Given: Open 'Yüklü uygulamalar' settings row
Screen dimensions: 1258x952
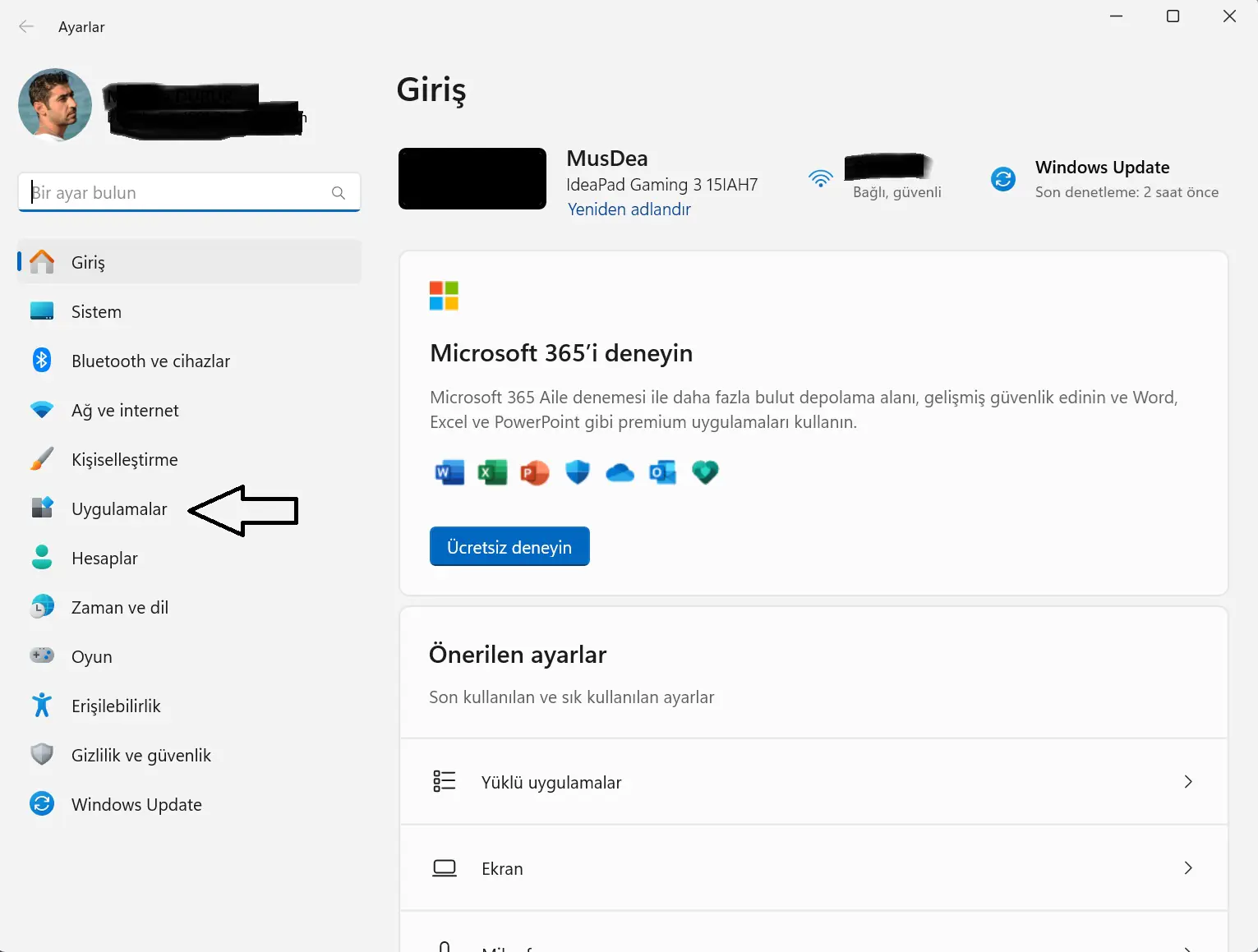Looking at the screenshot, I should coord(813,782).
